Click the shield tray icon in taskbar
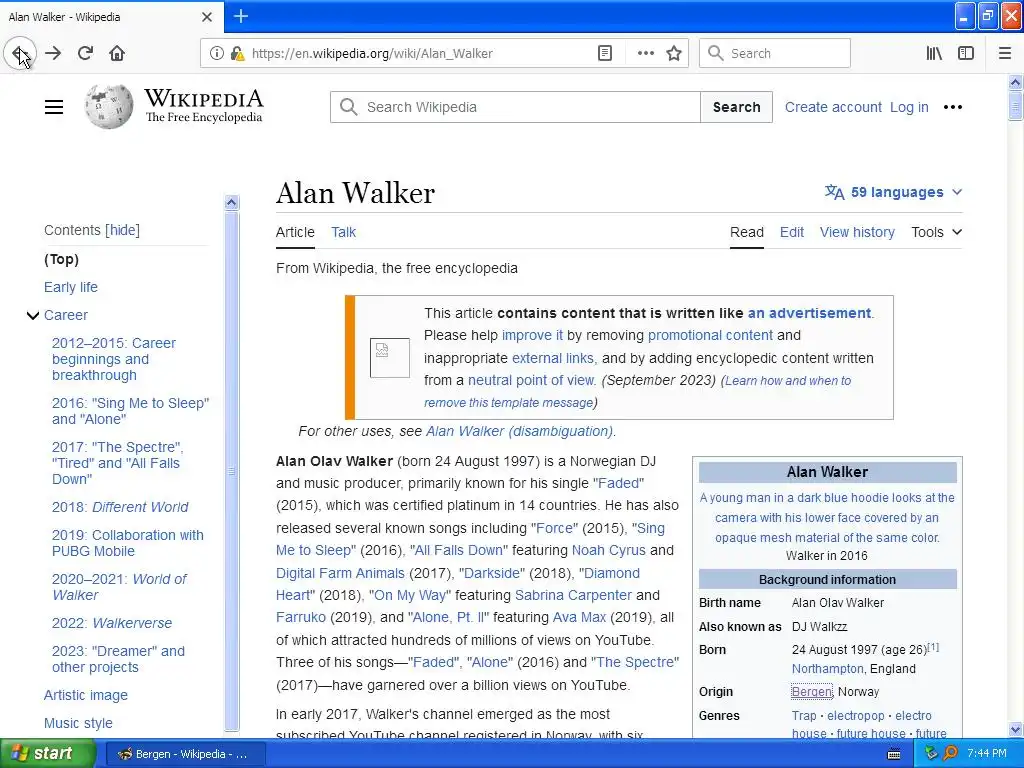Screen dimensions: 1024x768 pos(931,754)
